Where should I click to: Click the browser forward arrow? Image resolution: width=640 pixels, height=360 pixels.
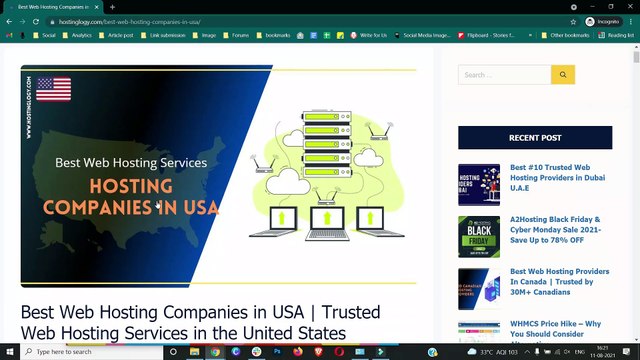[x=22, y=22]
